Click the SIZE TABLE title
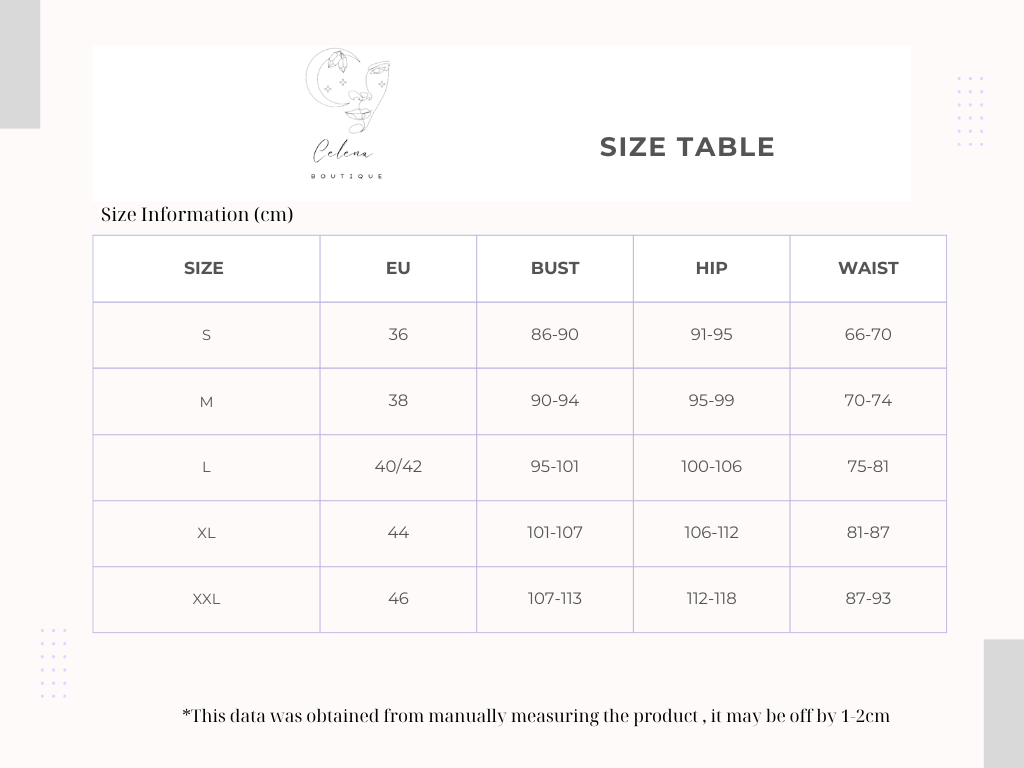 tap(687, 147)
